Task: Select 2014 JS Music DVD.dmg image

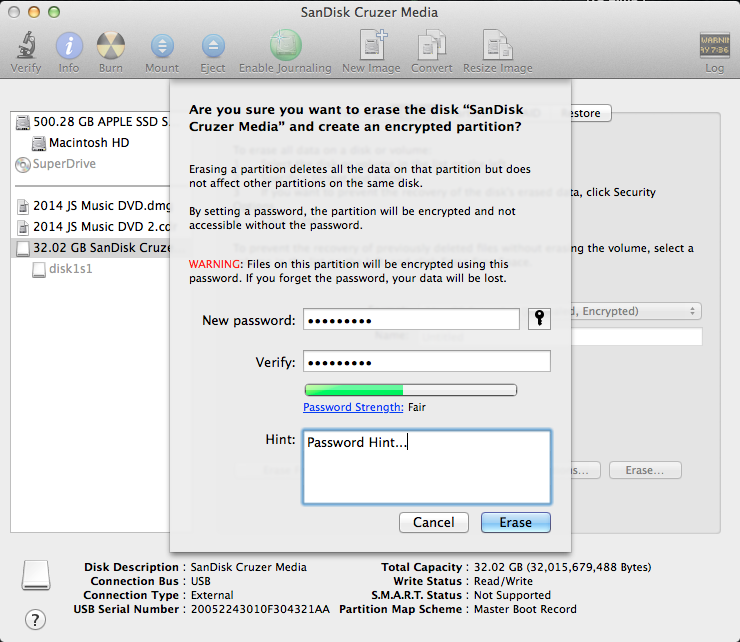Action: pos(92,206)
